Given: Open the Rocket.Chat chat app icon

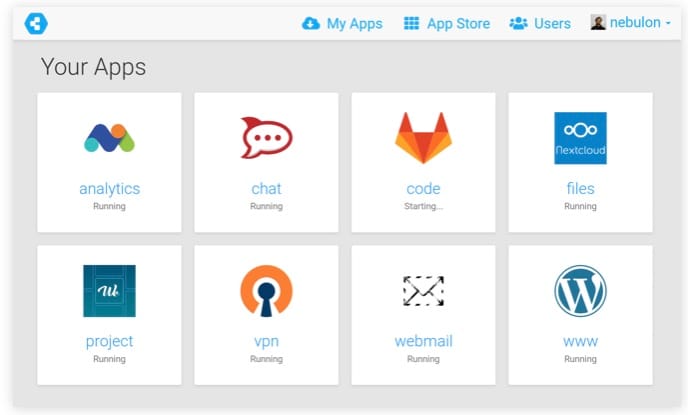Looking at the screenshot, I should pyautogui.click(x=266, y=138).
